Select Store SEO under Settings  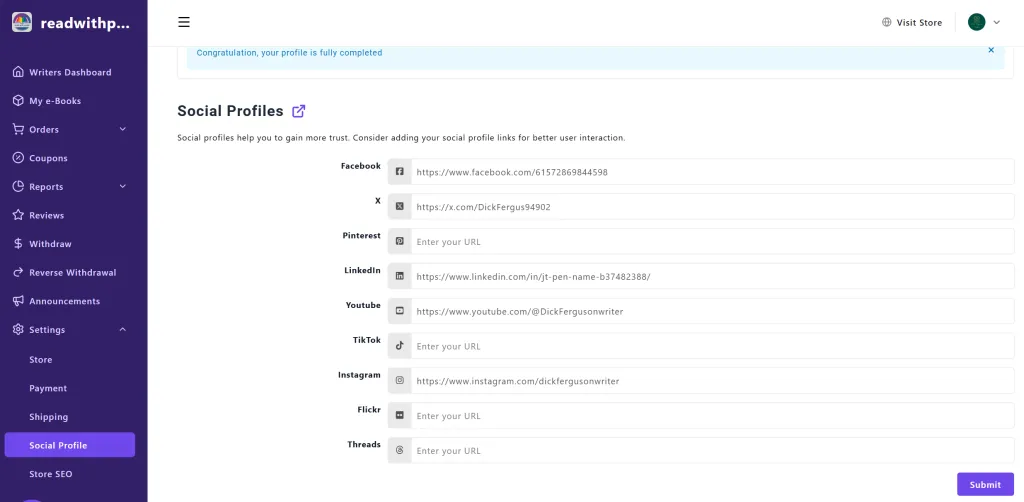pos(50,474)
